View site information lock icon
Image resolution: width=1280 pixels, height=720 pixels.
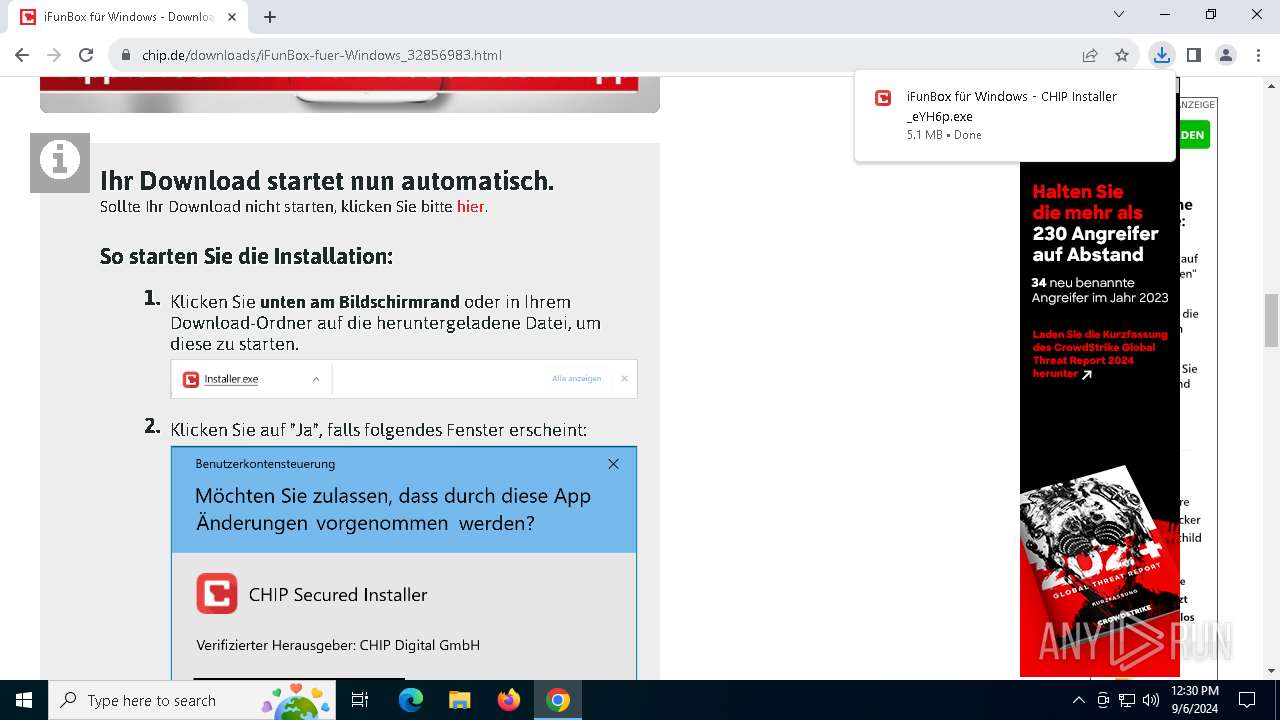pos(126,55)
